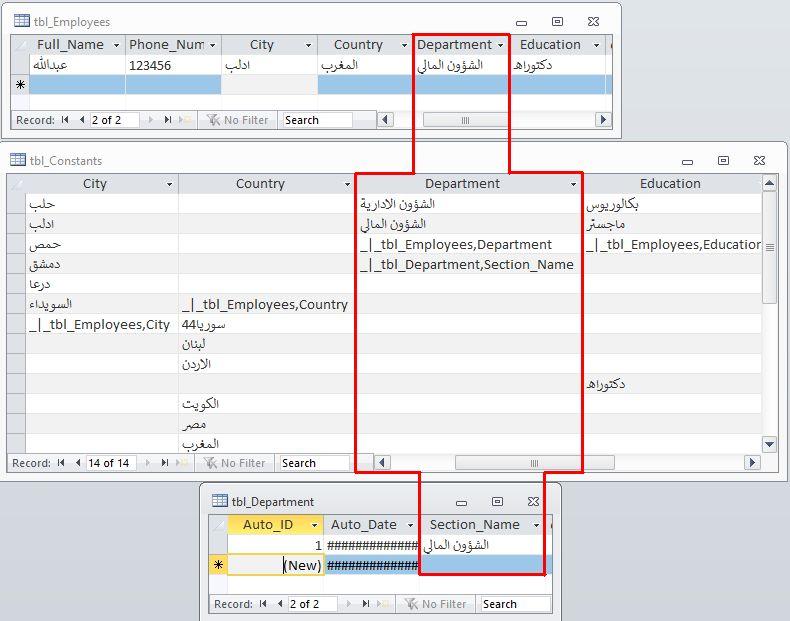The height and width of the screenshot is (621, 790).
Task: Click Search box in tbl_Employees
Action: [316, 120]
